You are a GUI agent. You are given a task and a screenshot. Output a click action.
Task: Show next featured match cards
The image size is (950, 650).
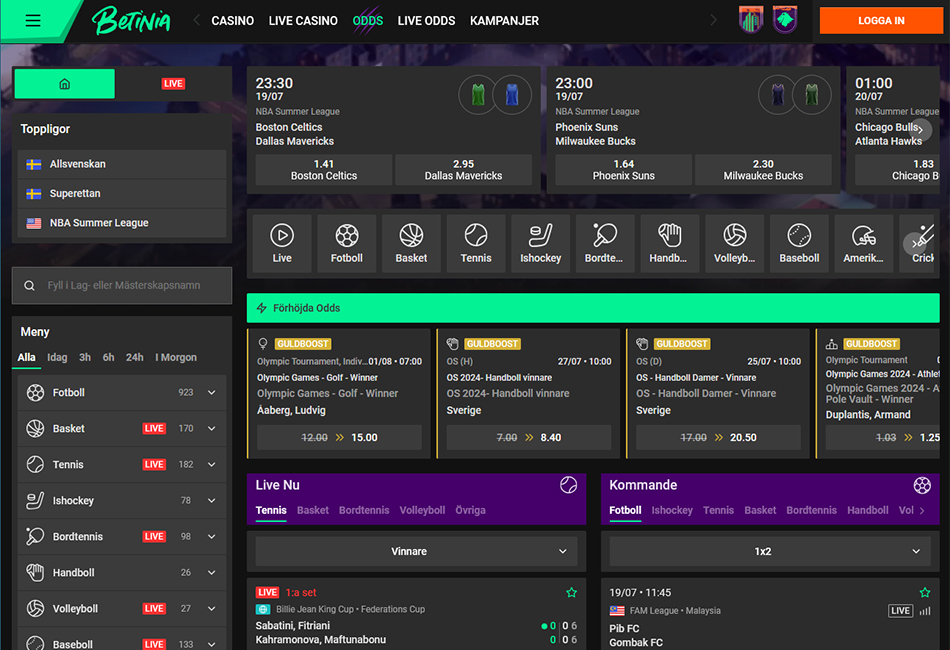pyautogui.click(x=921, y=130)
